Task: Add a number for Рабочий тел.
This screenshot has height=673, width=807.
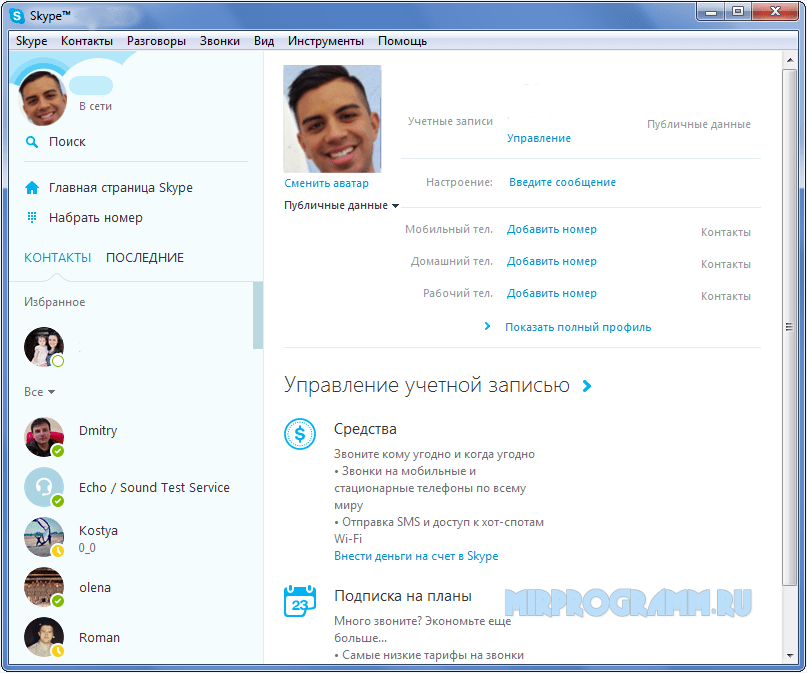Action: point(552,293)
